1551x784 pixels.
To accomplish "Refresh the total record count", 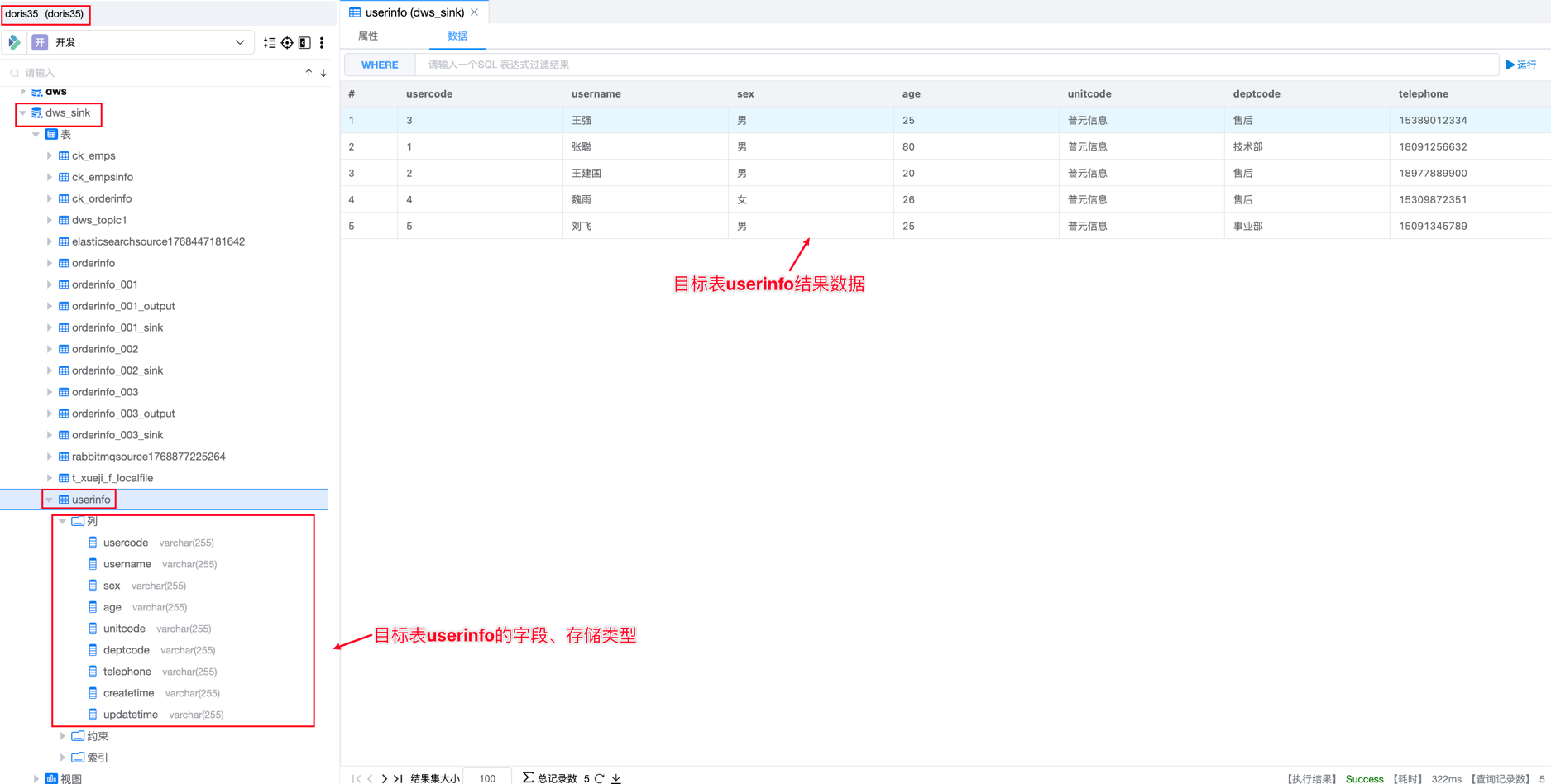I will click(600, 778).
